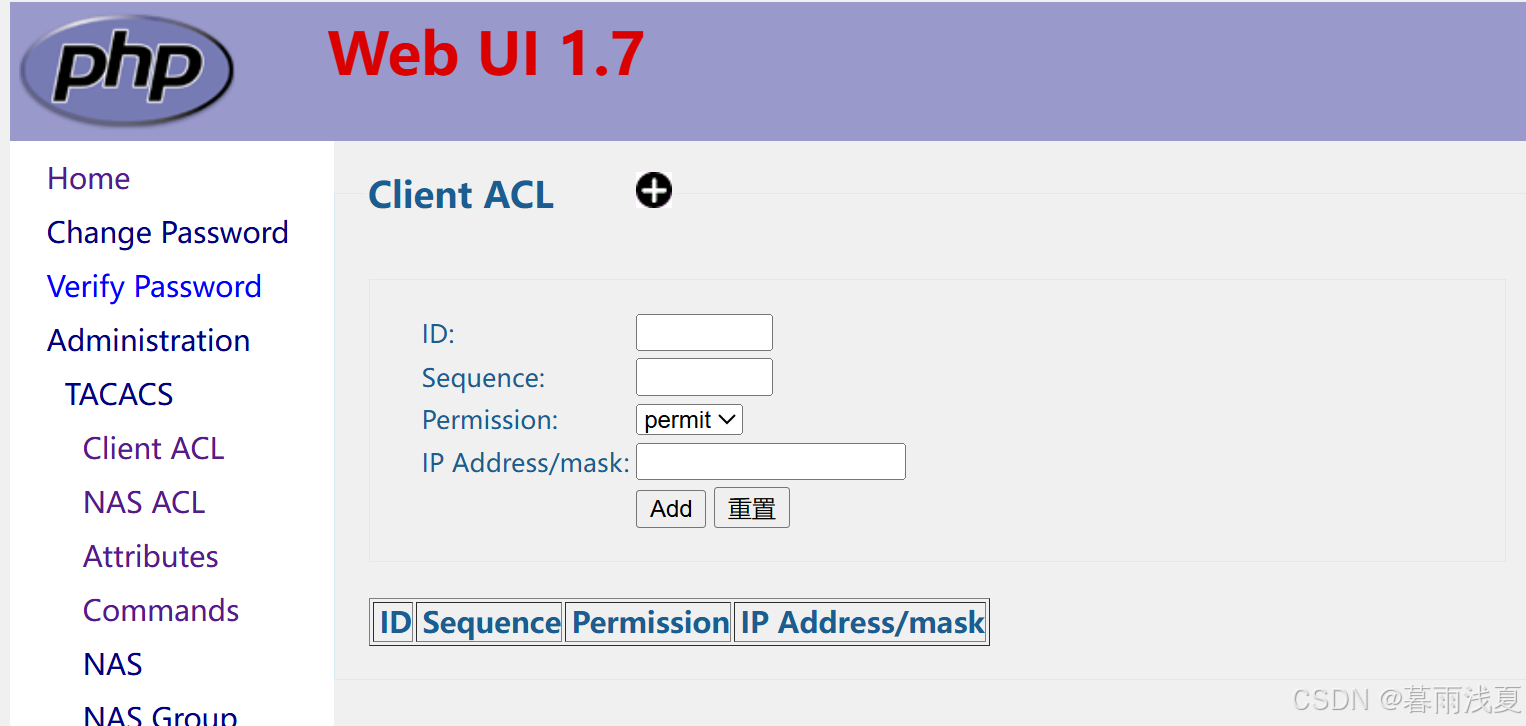Image resolution: width=1526 pixels, height=726 pixels.
Task: Click the PHP logo in the header
Action: coord(127,70)
